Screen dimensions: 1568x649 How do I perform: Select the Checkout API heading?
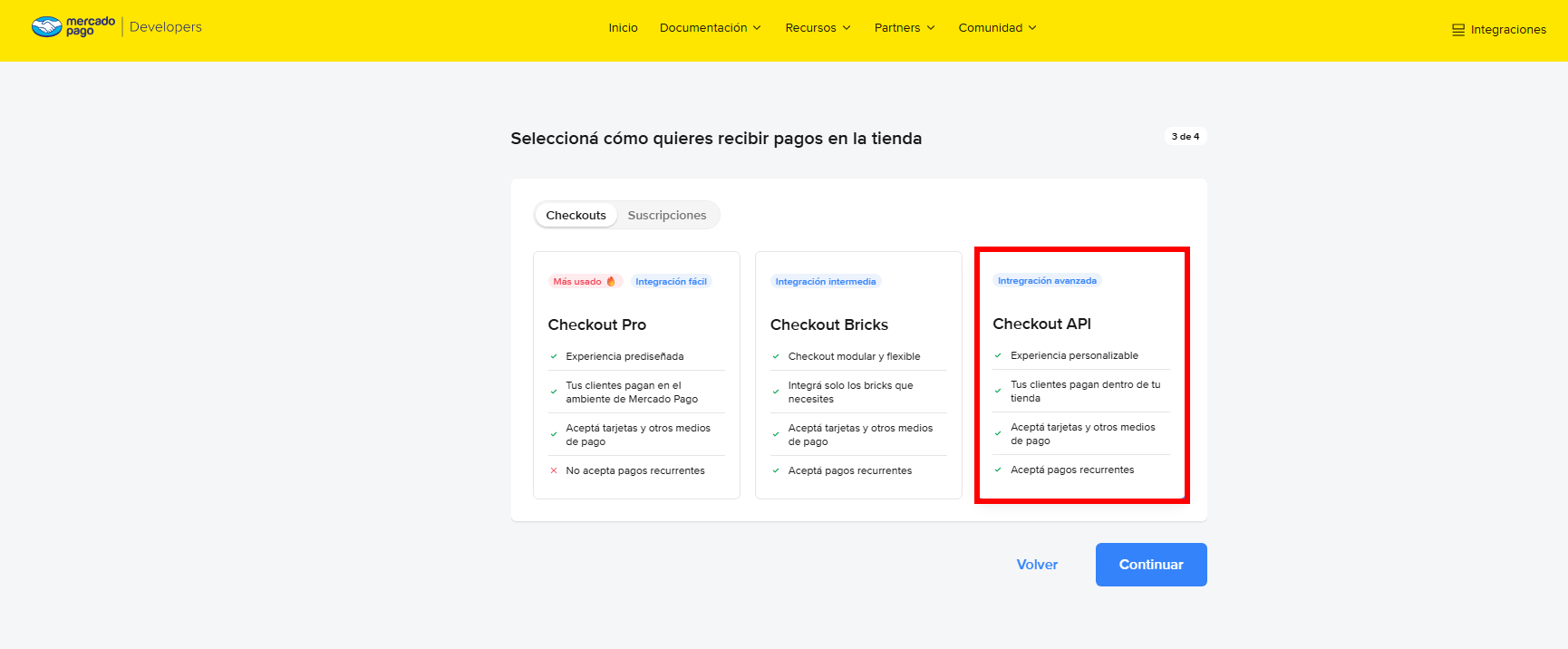coord(1042,324)
